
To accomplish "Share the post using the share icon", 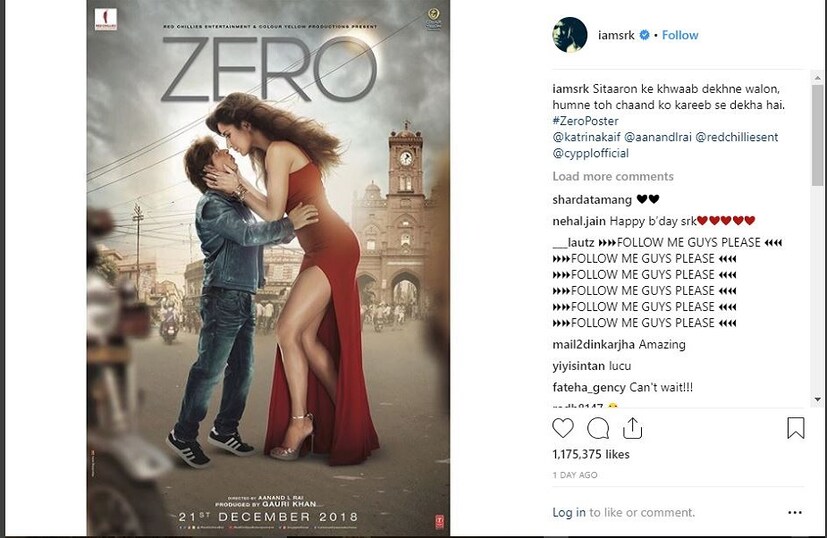I will [632, 429].
